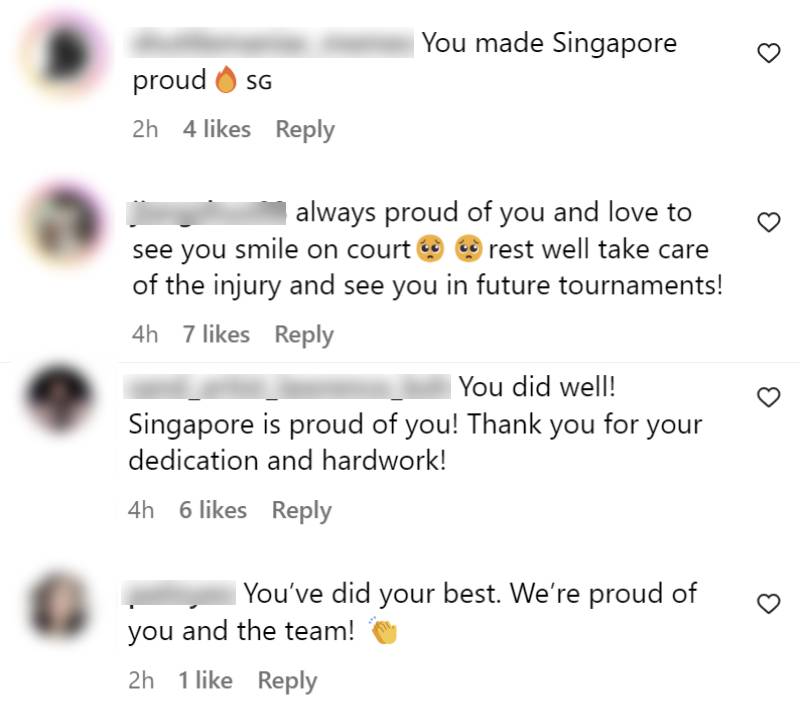
Task: Reply to the "always proud of you" comment
Action: pos(304,335)
